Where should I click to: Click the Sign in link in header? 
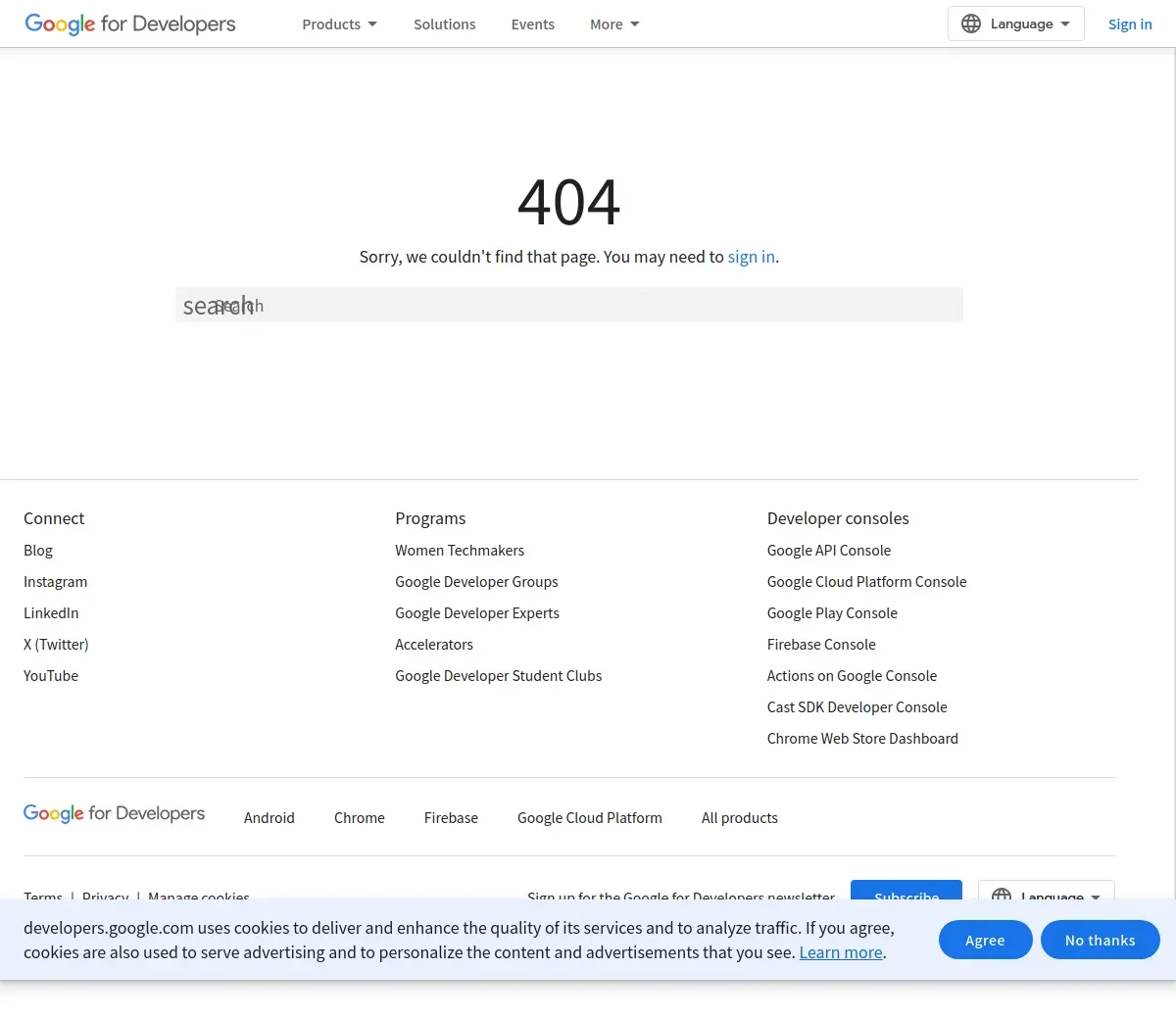pos(1130,24)
